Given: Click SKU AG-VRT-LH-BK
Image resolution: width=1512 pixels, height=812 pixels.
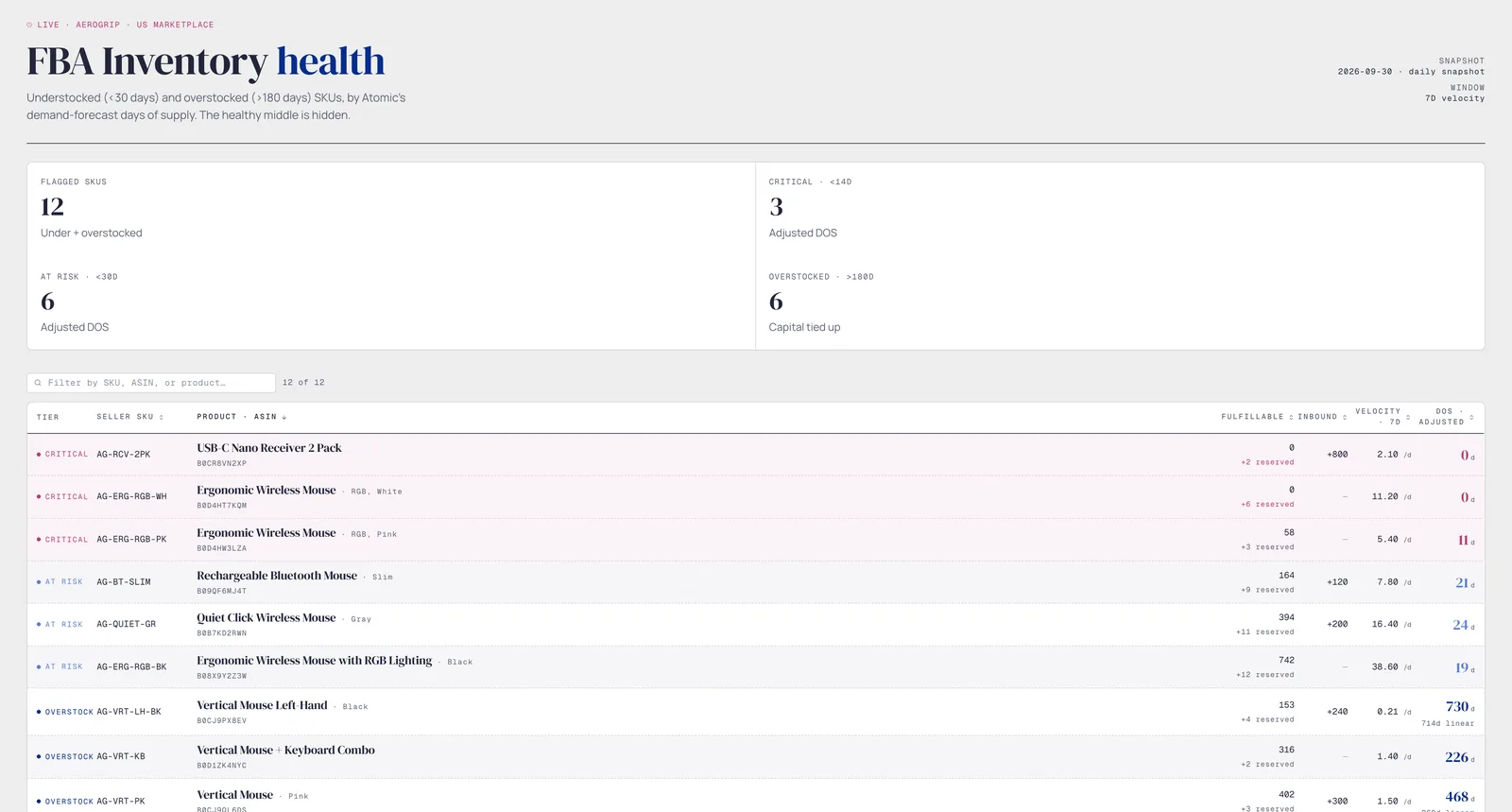Looking at the screenshot, I should tap(129, 712).
